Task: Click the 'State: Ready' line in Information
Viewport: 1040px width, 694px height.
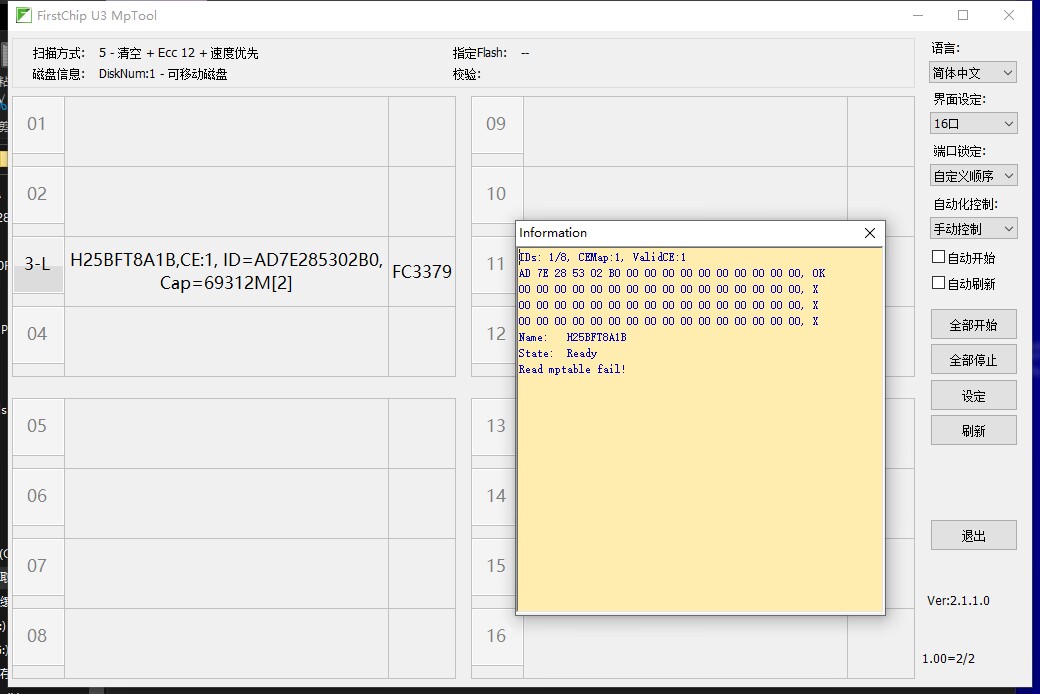Action: [558, 354]
